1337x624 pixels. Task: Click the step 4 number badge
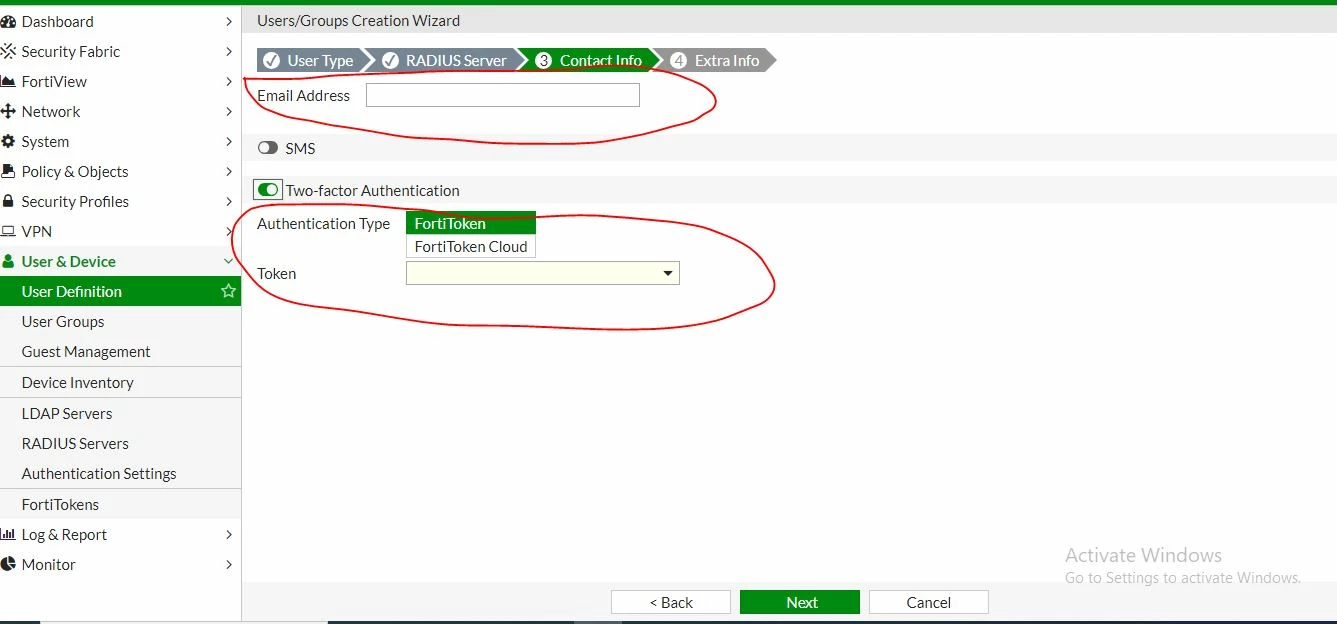679,60
